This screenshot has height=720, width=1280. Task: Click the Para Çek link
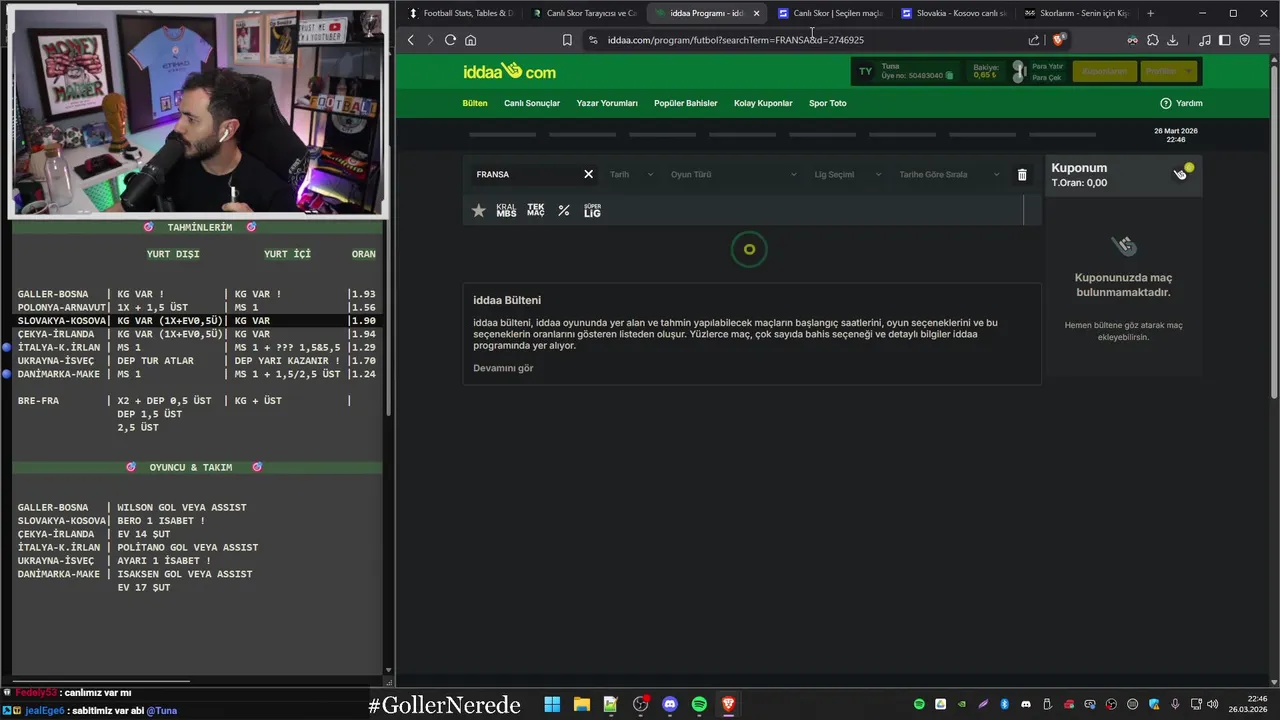click(x=1046, y=77)
